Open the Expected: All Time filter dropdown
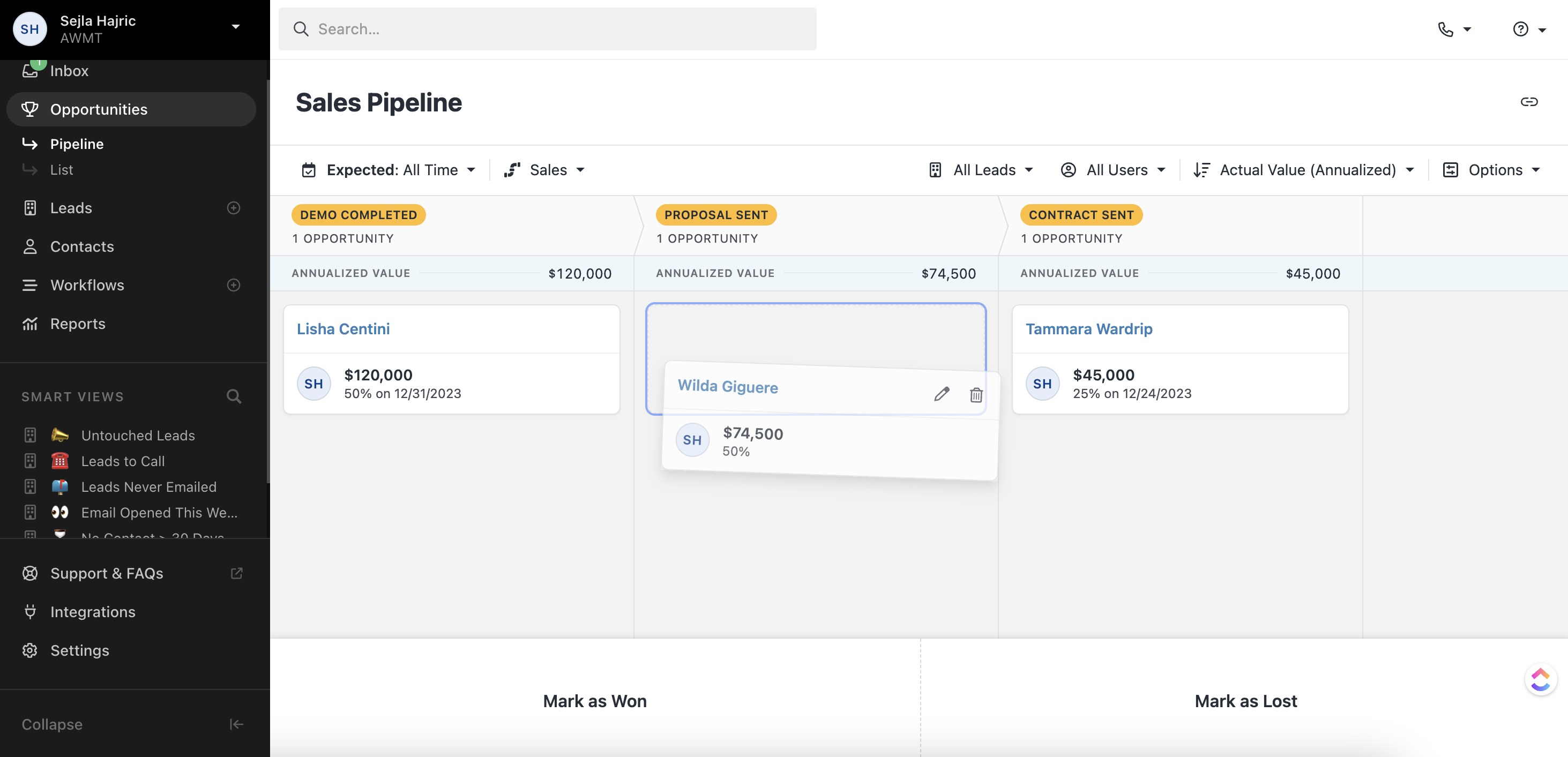 pos(390,170)
